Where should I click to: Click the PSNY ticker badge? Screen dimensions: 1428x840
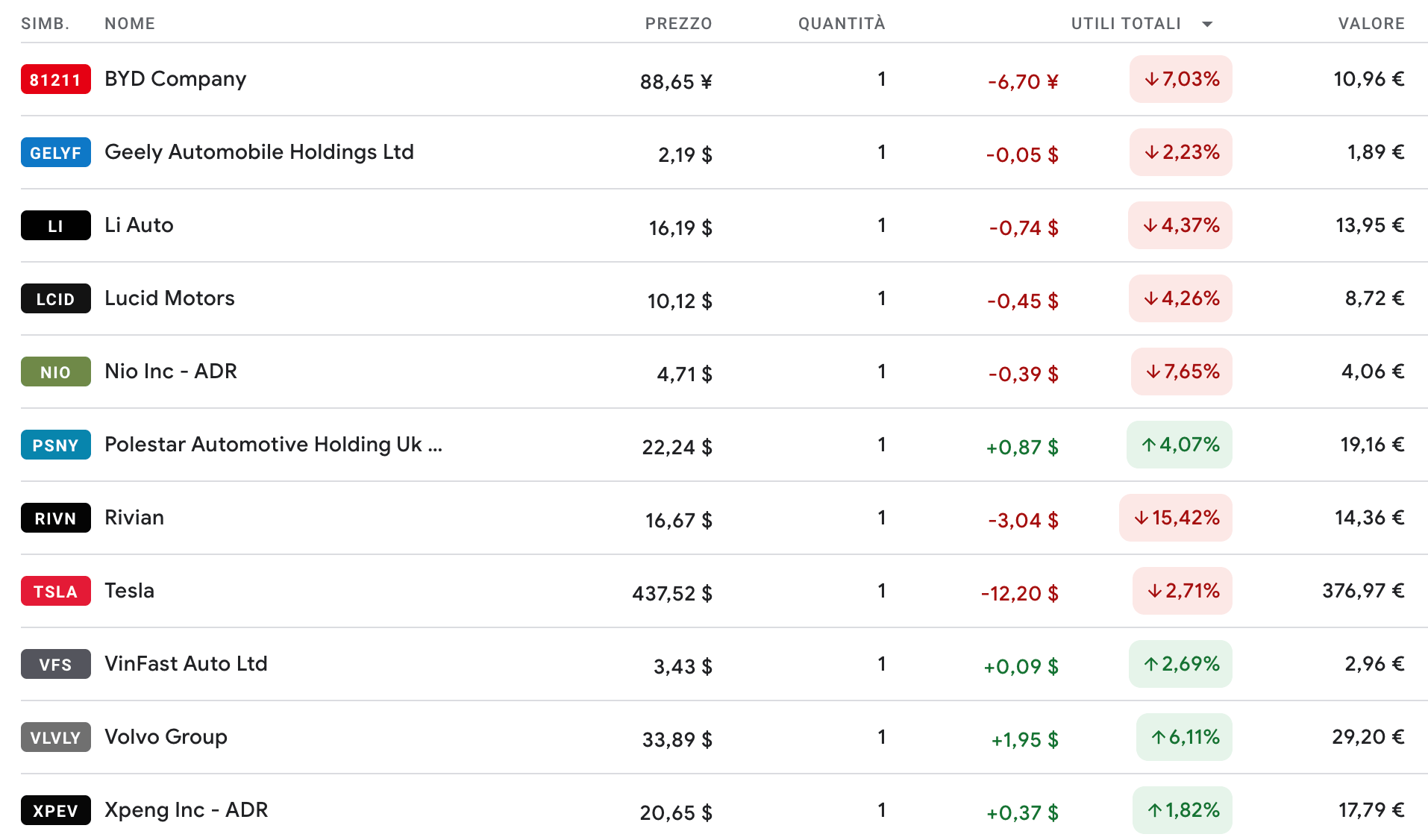[55, 445]
